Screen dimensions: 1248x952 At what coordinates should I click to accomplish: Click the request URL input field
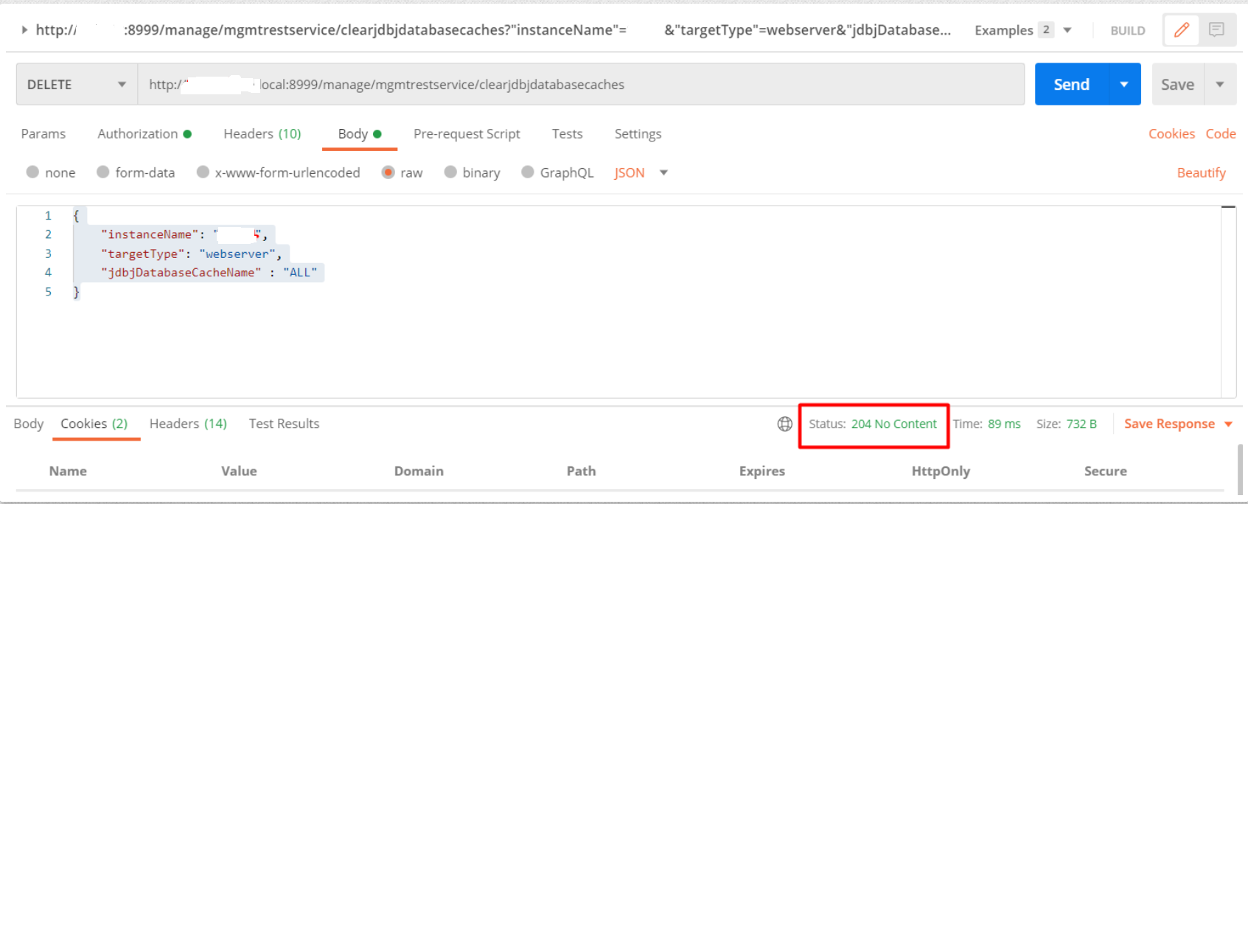pyautogui.click(x=581, y=85)
